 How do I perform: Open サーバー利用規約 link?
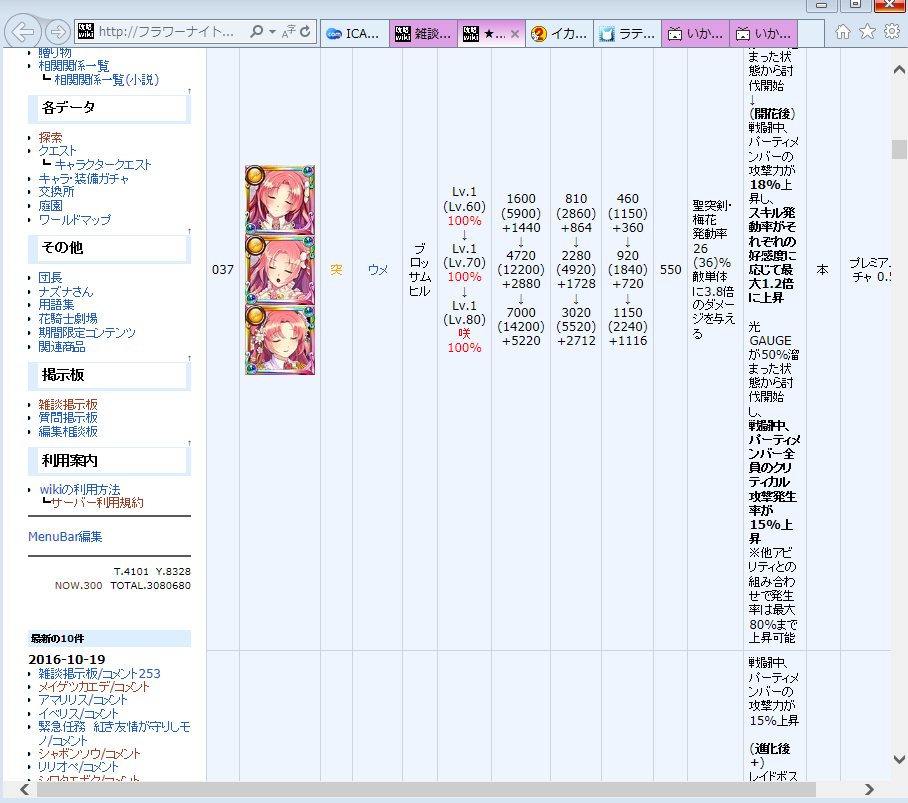point(97,503)
